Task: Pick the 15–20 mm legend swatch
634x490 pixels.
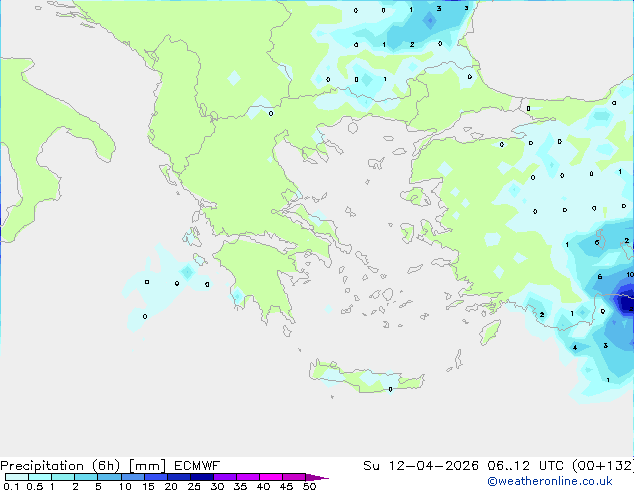Action: [155, 477]
